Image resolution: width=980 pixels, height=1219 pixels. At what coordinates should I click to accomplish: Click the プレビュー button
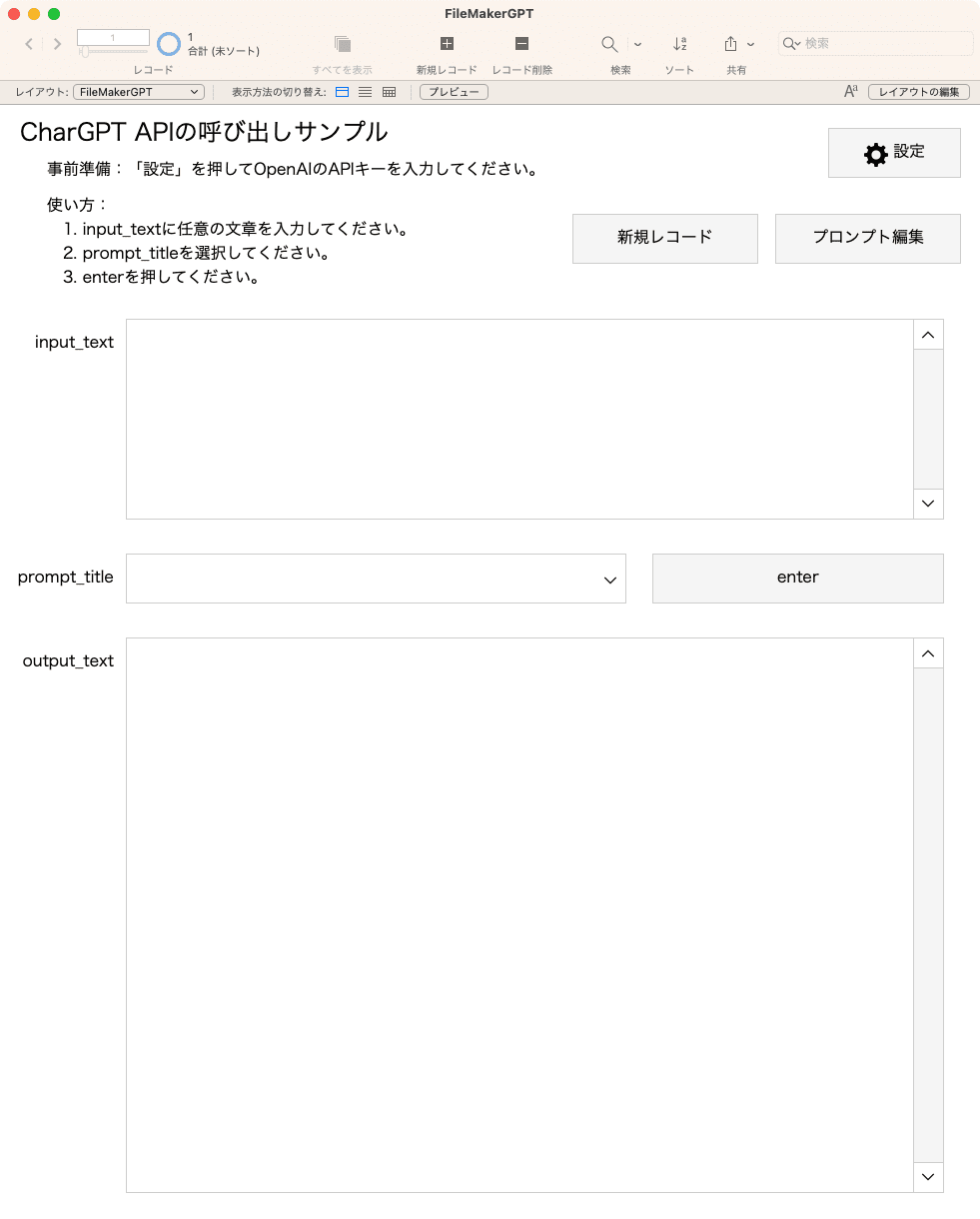(x=454, y=92)
